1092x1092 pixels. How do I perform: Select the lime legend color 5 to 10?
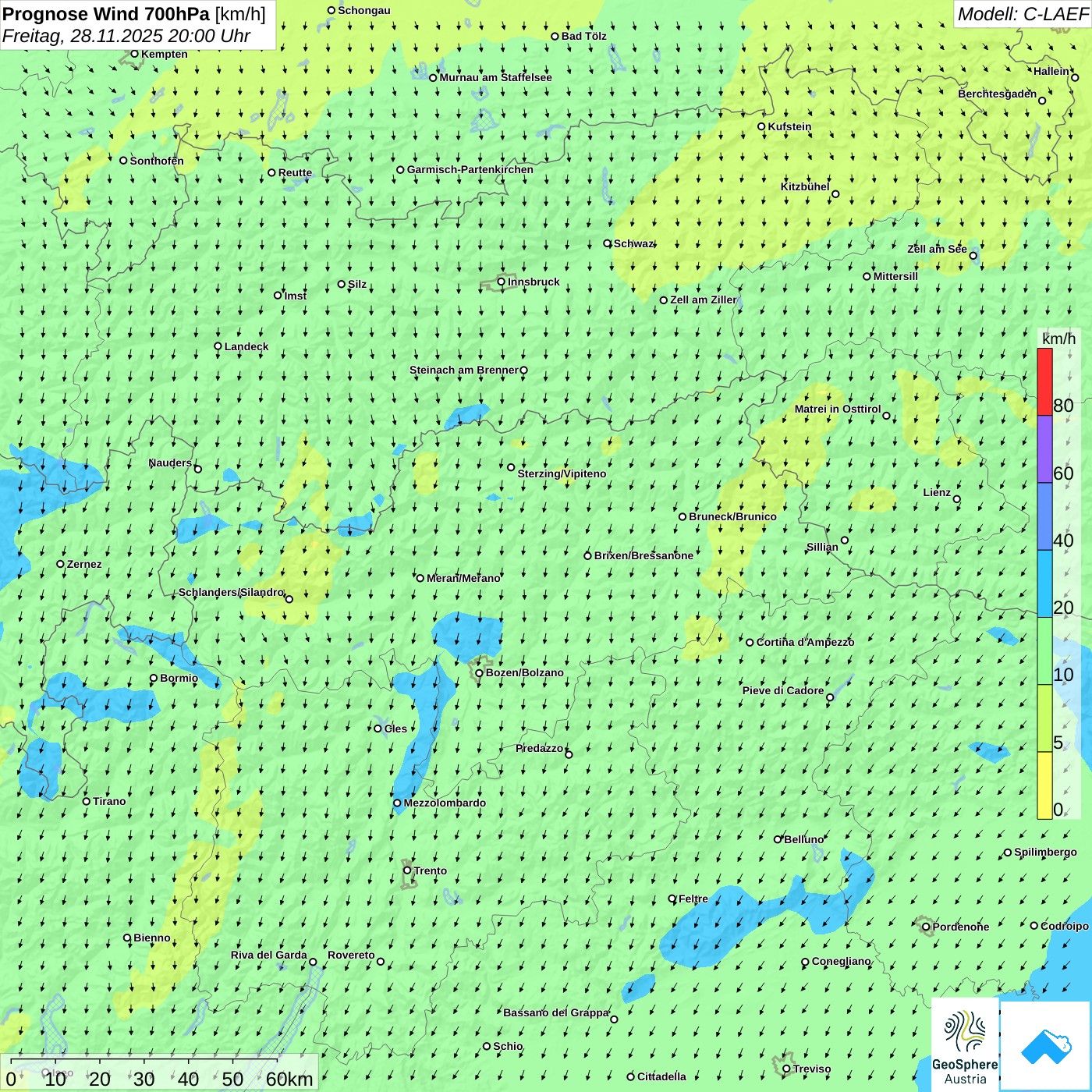tap(1044, 718)
